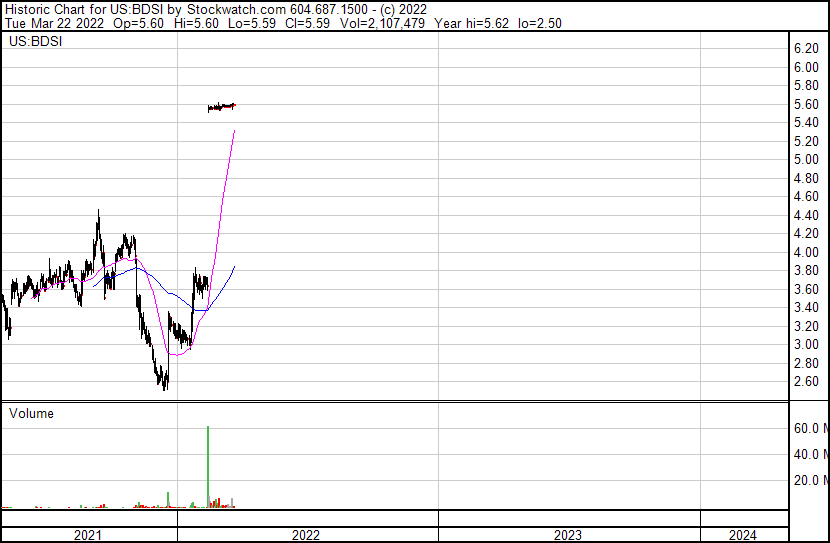Click the 5.60 price axis label

point(806,104)
